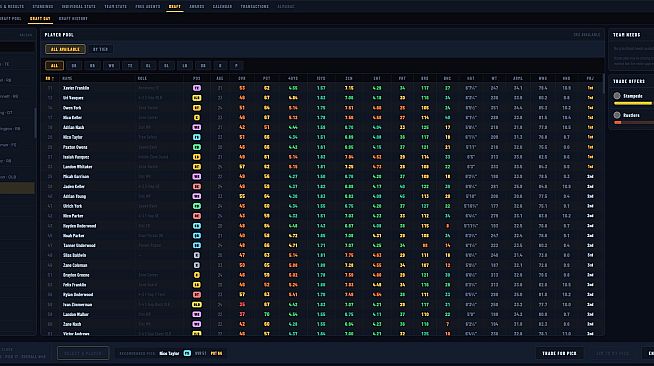Click Owen York's orange position badge
This screenshot has height=366, width=654.
196,108
